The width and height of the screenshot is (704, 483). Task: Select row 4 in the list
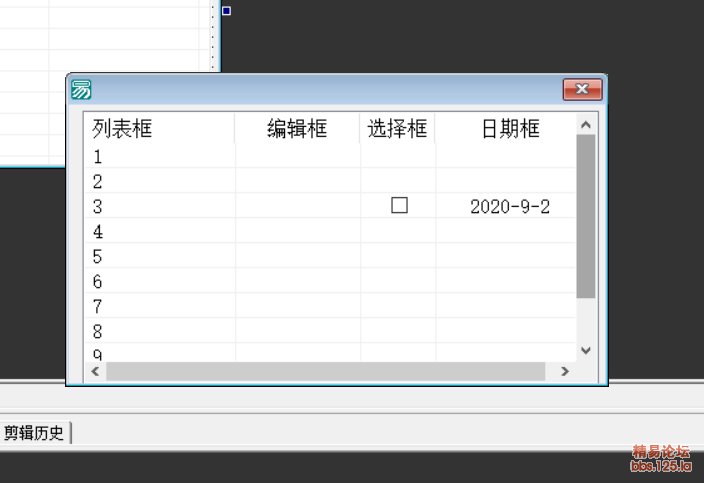[330, 231]
